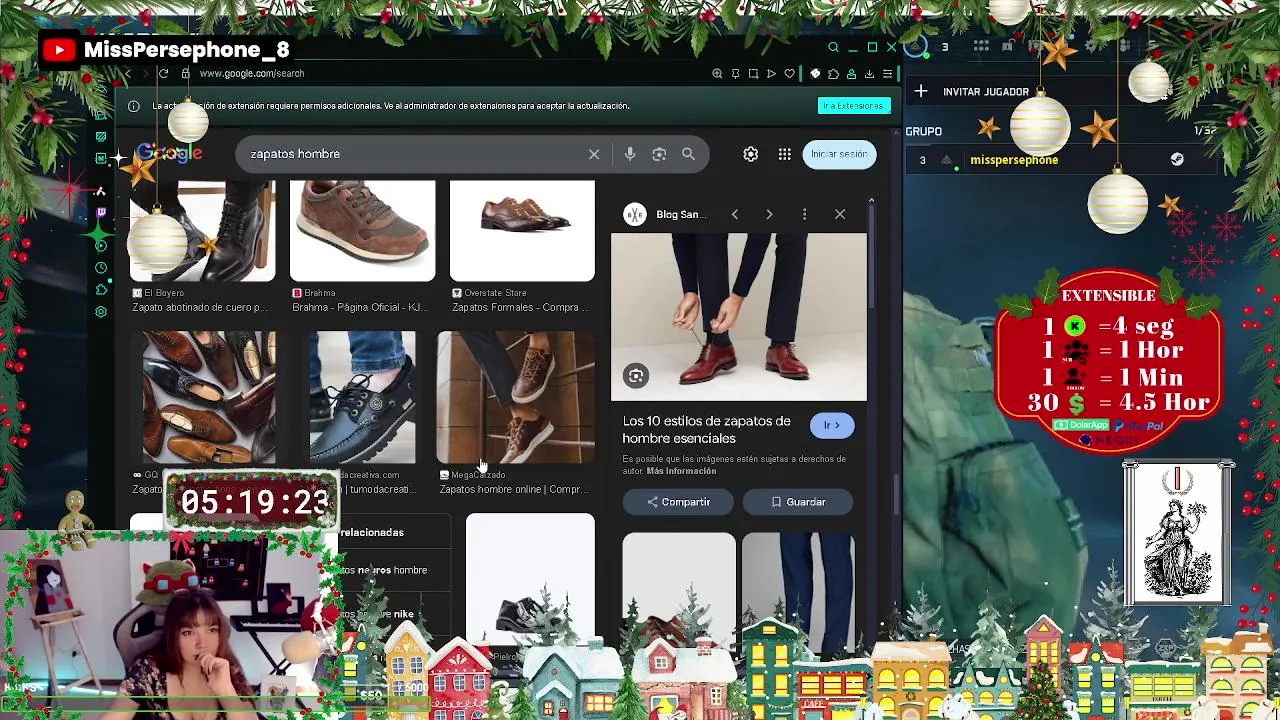Open history clock icon in browser sidebar
1280x720 pixels.
(101, 268)
